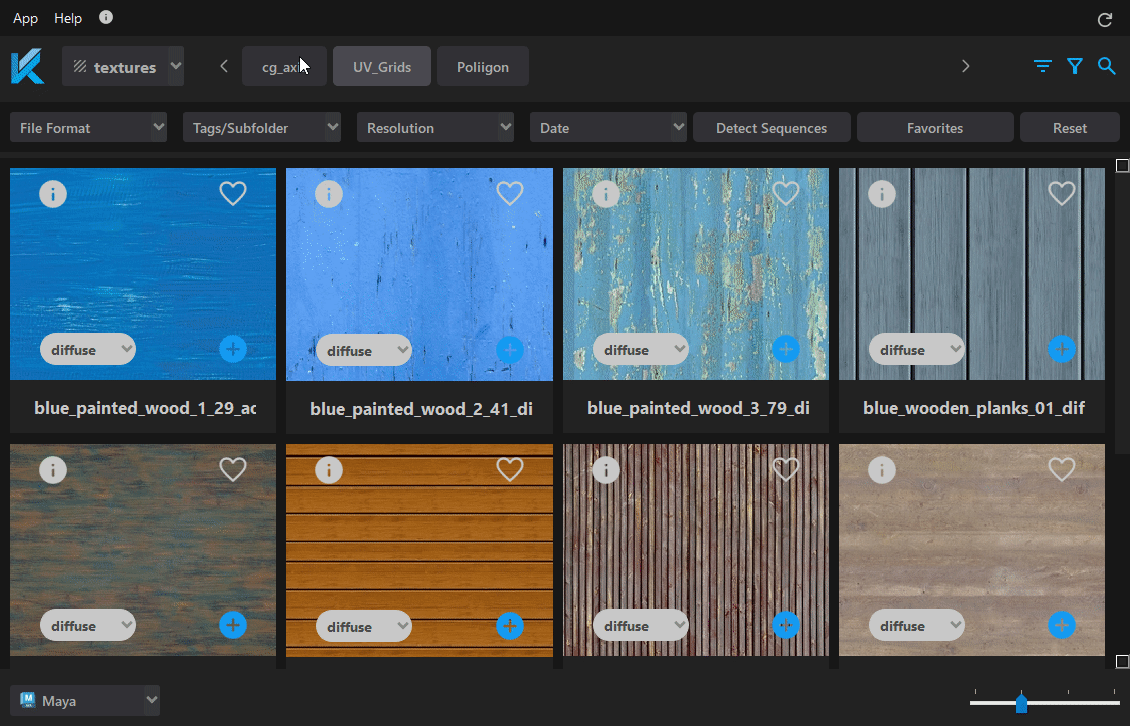The image size is (1130, 726).
Task: Open diffuse map dropdown on blue_painted_wood_3_79
Action: click(641, 350)
